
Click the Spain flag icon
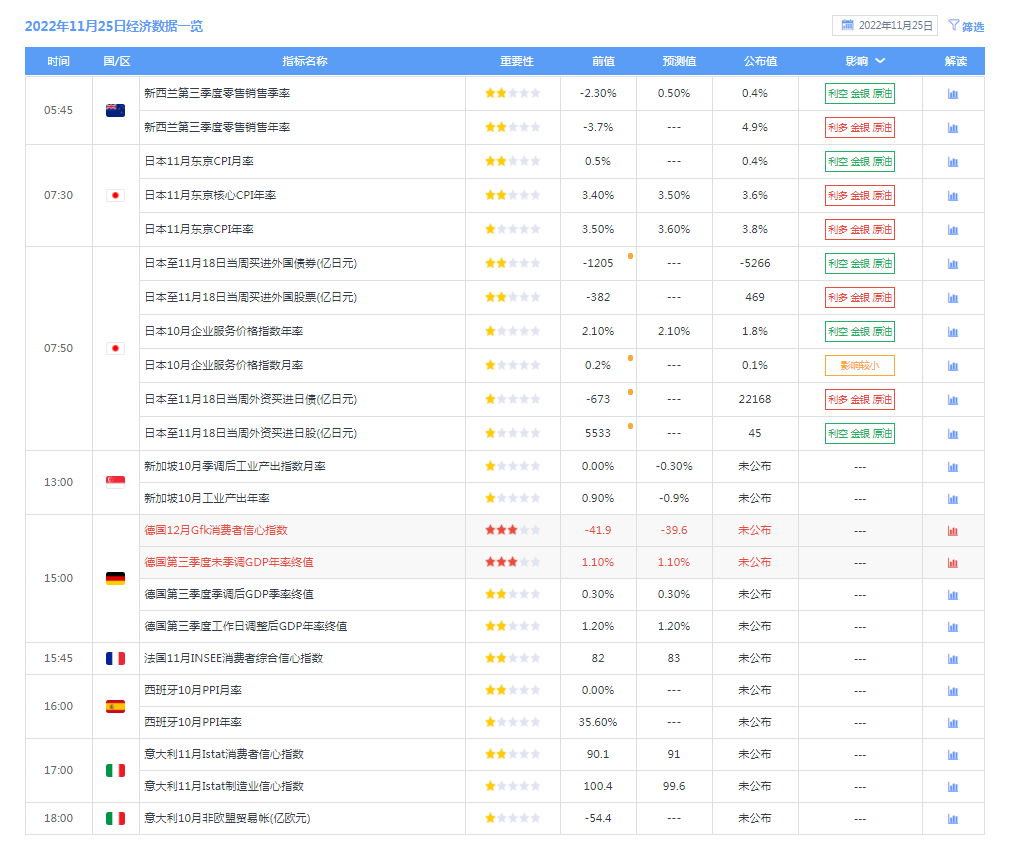[x=116, y=707]
